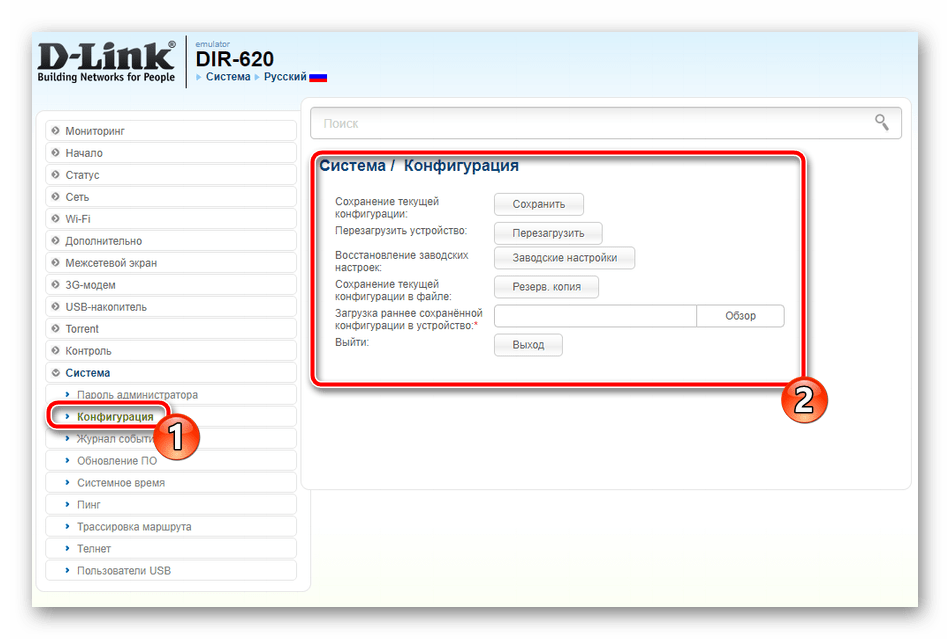The width and height of the screenshot is (950, 639).
Task: Open Системное время settings
Action: [x=171, y=483]
